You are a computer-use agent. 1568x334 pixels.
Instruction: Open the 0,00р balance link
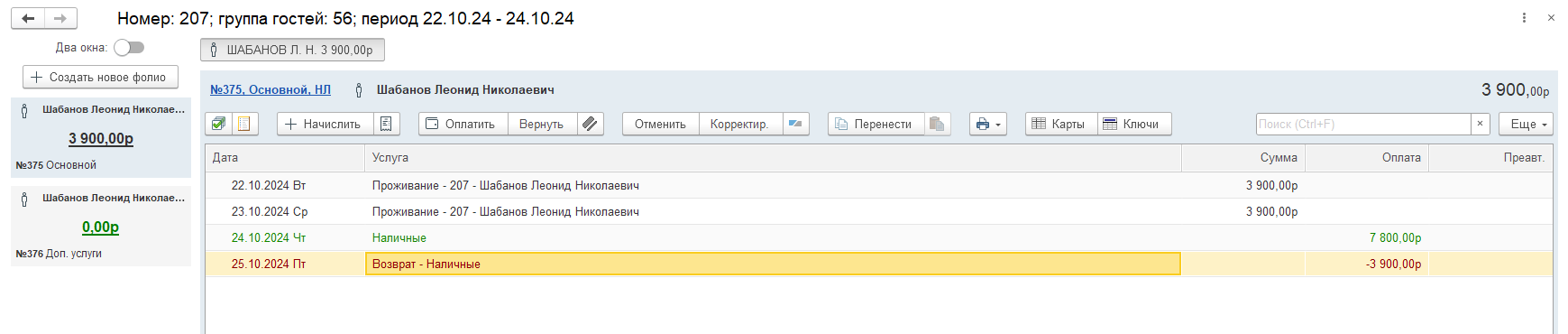101,227
